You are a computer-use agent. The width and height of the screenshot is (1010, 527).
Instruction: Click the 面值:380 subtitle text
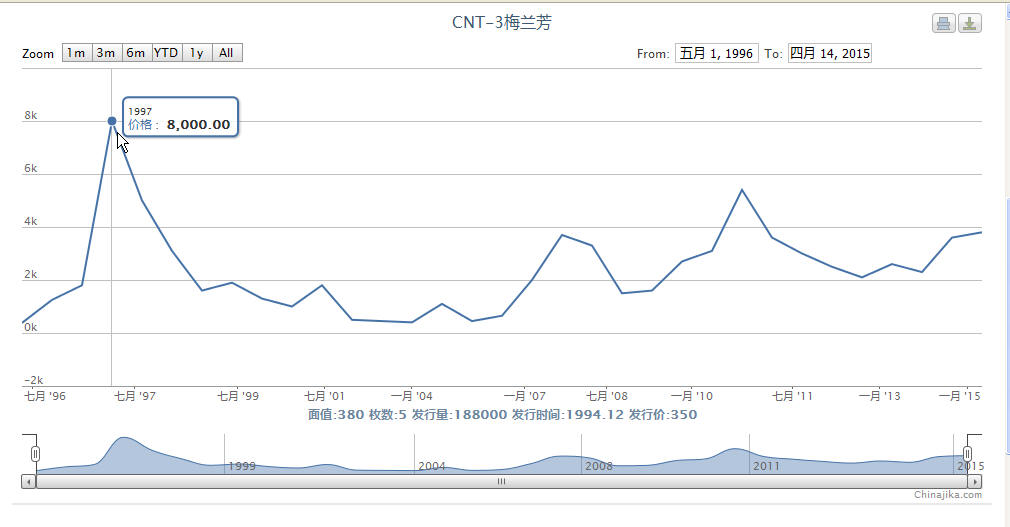(x=336, y=414)
